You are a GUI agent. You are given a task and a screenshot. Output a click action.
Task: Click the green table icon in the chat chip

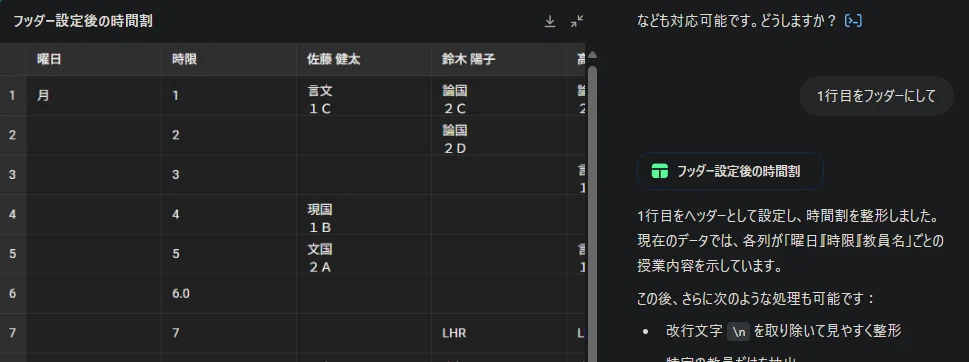[x=659, y=171]
